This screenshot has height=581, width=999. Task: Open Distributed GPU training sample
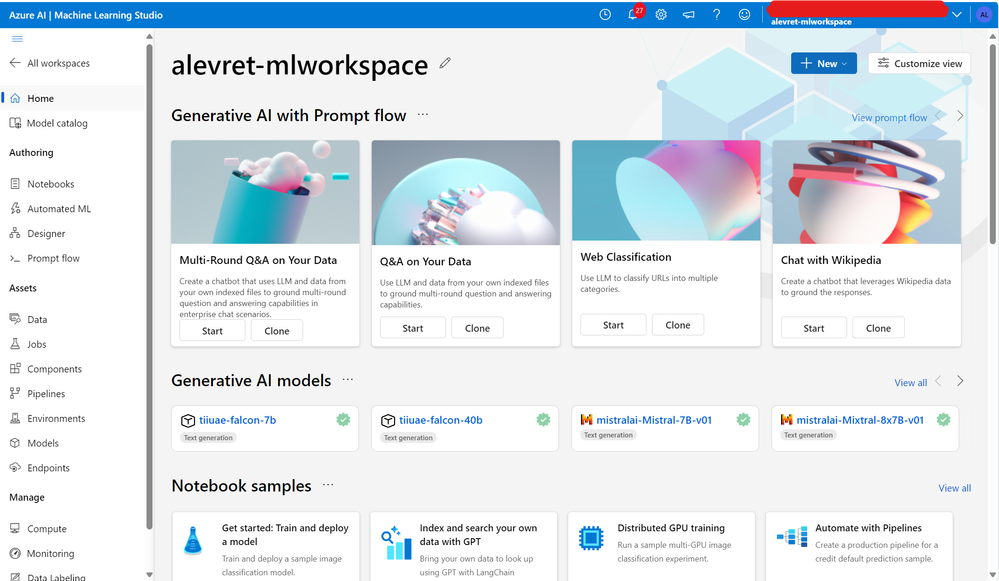pyautogui.click(x=661, y=547)
